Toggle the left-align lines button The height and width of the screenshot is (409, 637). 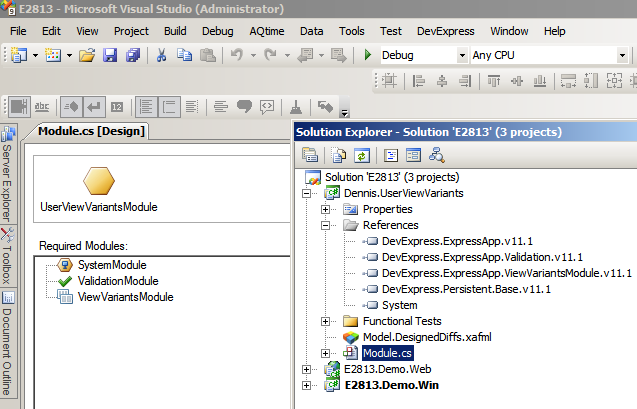tap(146, 107)
